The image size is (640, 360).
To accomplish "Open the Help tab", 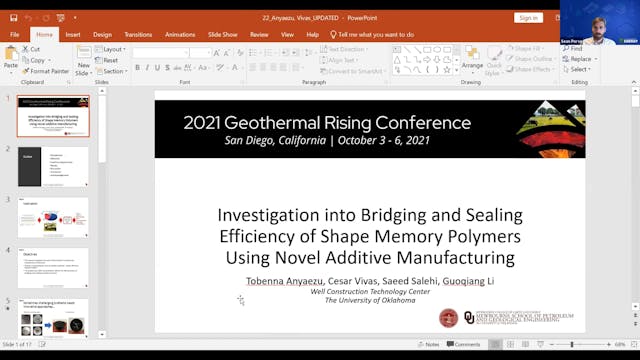I will (x=313, y=35).
